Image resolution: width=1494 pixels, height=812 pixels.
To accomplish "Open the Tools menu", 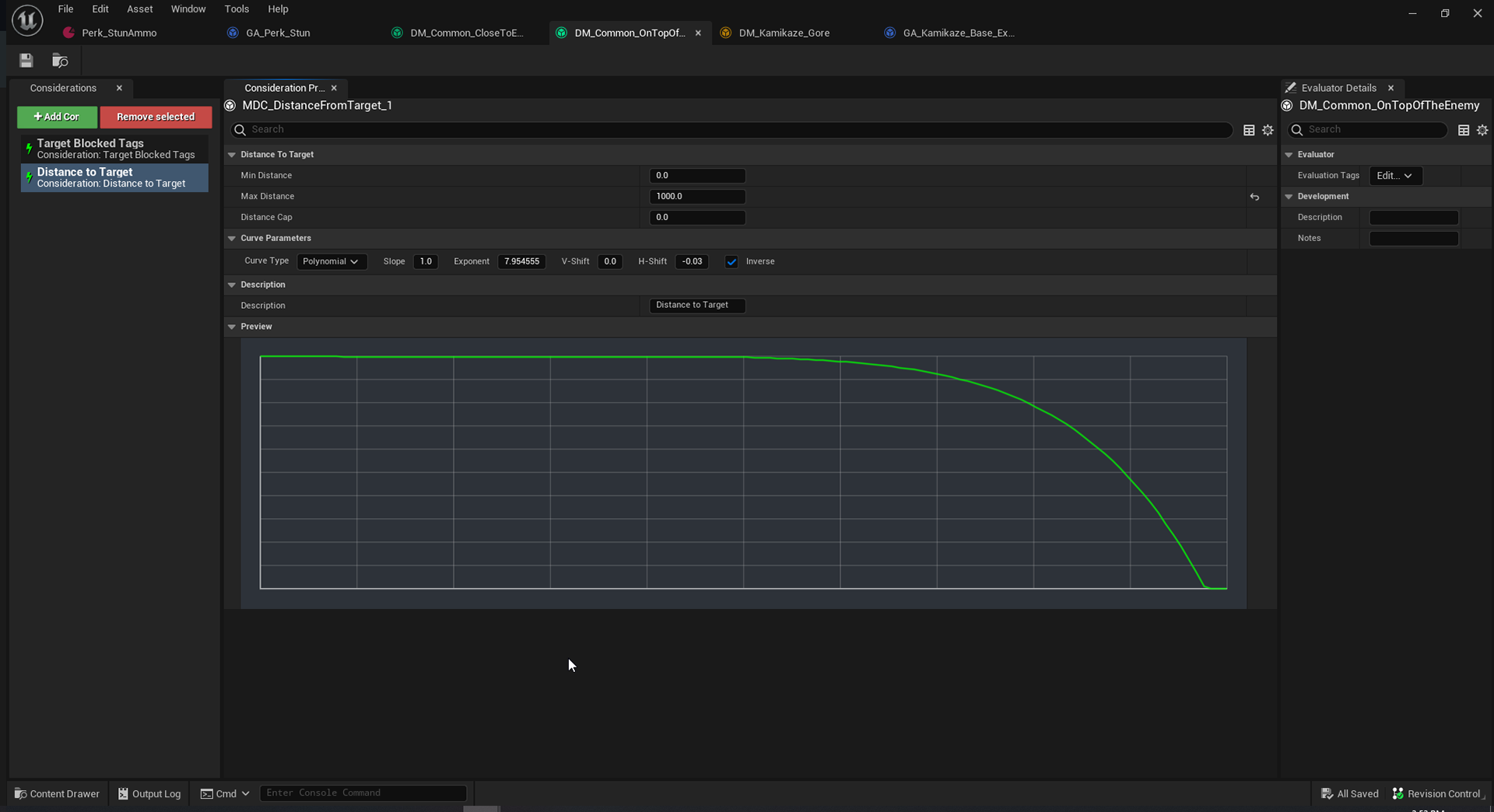I will click(237, 9).
